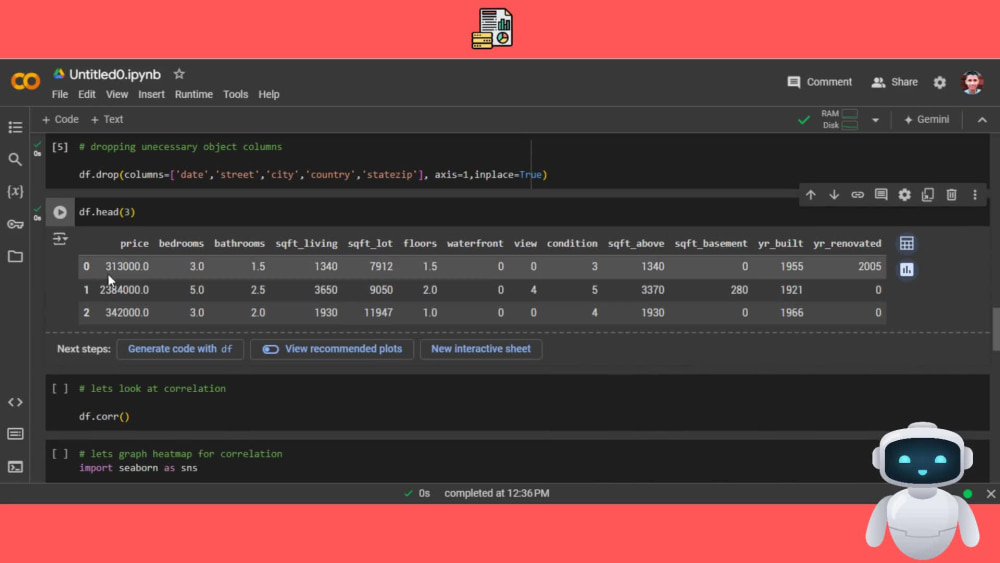Open the terminal icon in sidebar
This screenshot has height=563, width=1000.
pos(15,467)
